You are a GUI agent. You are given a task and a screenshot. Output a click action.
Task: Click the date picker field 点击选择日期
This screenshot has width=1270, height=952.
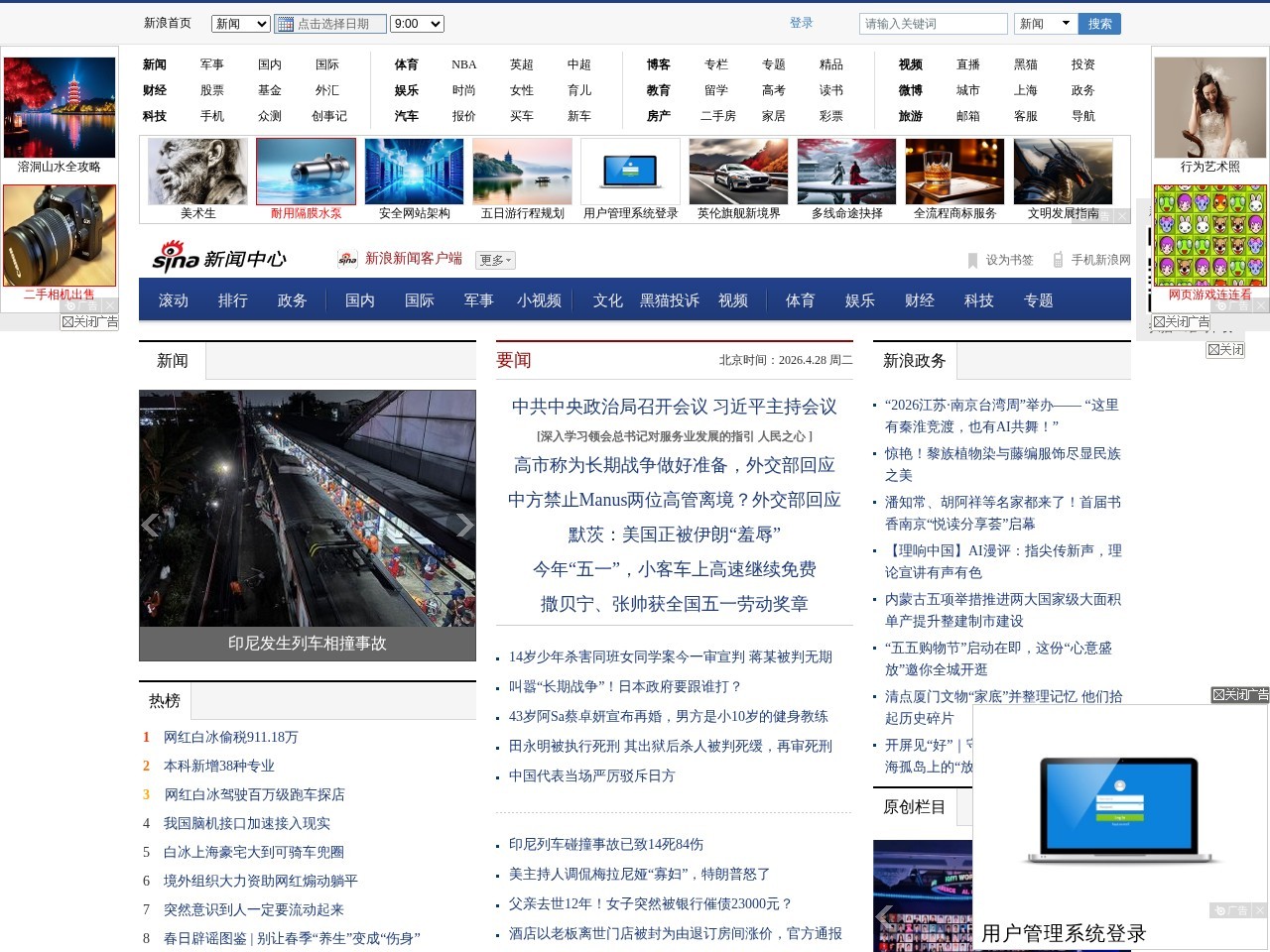(x=330, y=24)
